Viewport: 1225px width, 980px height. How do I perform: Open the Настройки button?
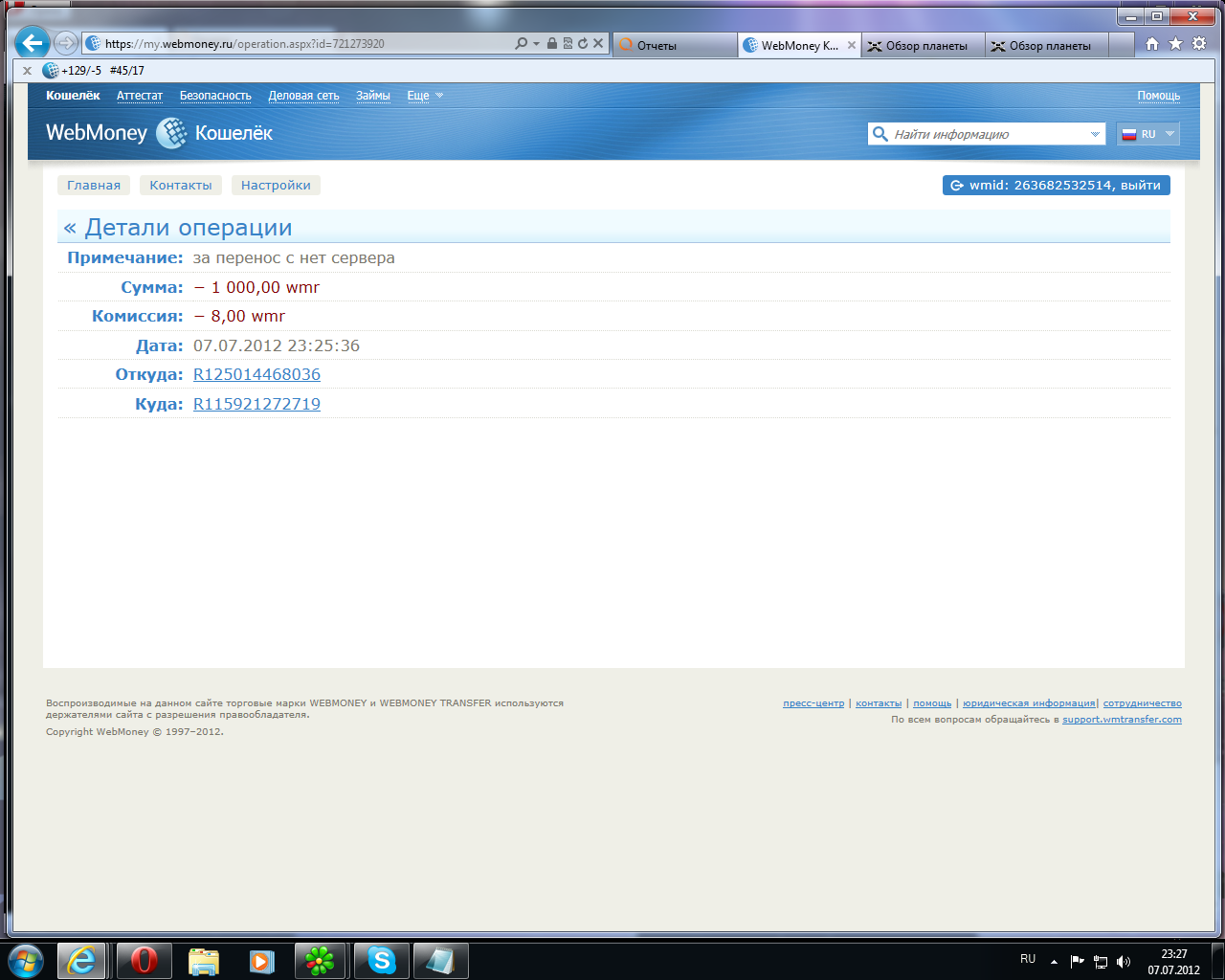(276, 186)
